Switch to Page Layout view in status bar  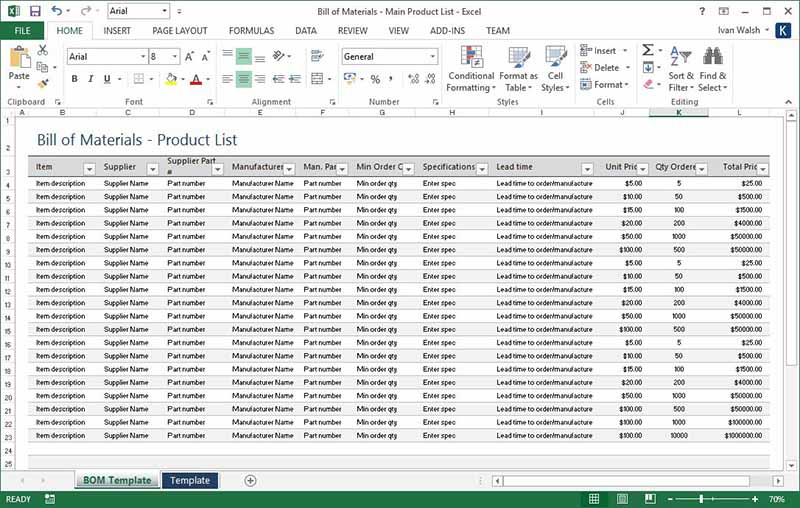(622, 499)
